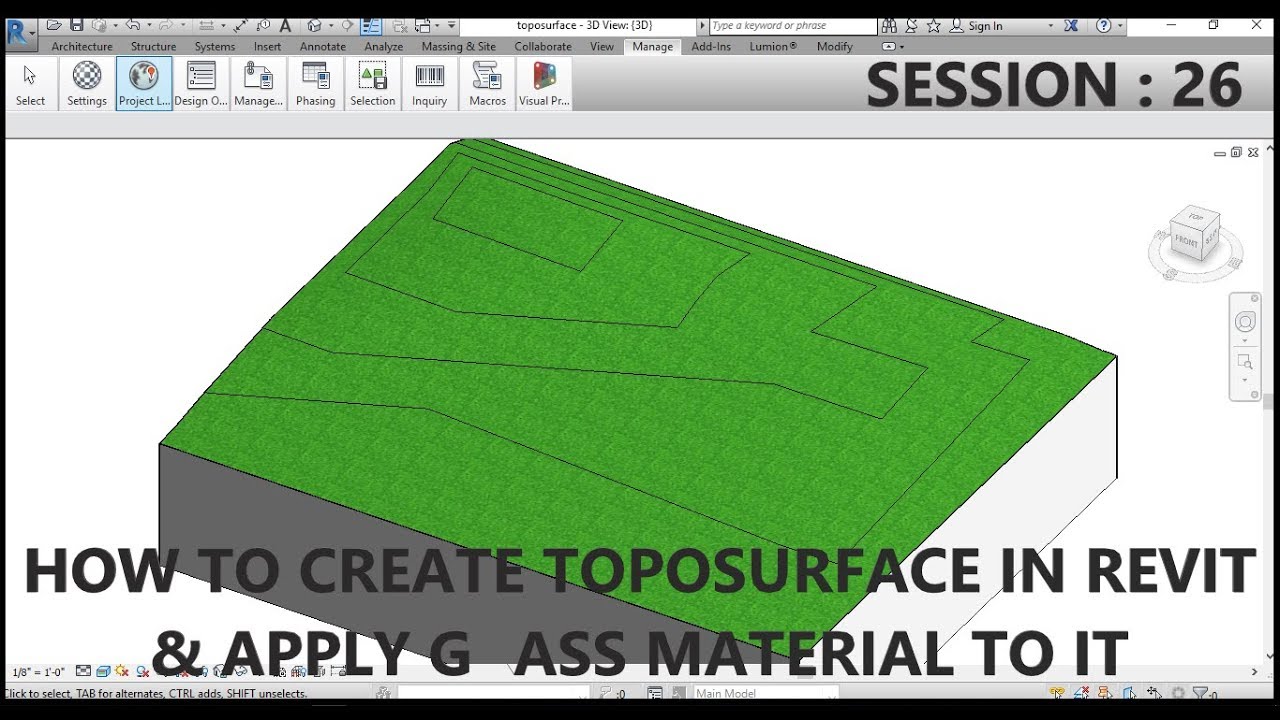Expand the Switch Windows dropdown arrow

tap(437, 25)
